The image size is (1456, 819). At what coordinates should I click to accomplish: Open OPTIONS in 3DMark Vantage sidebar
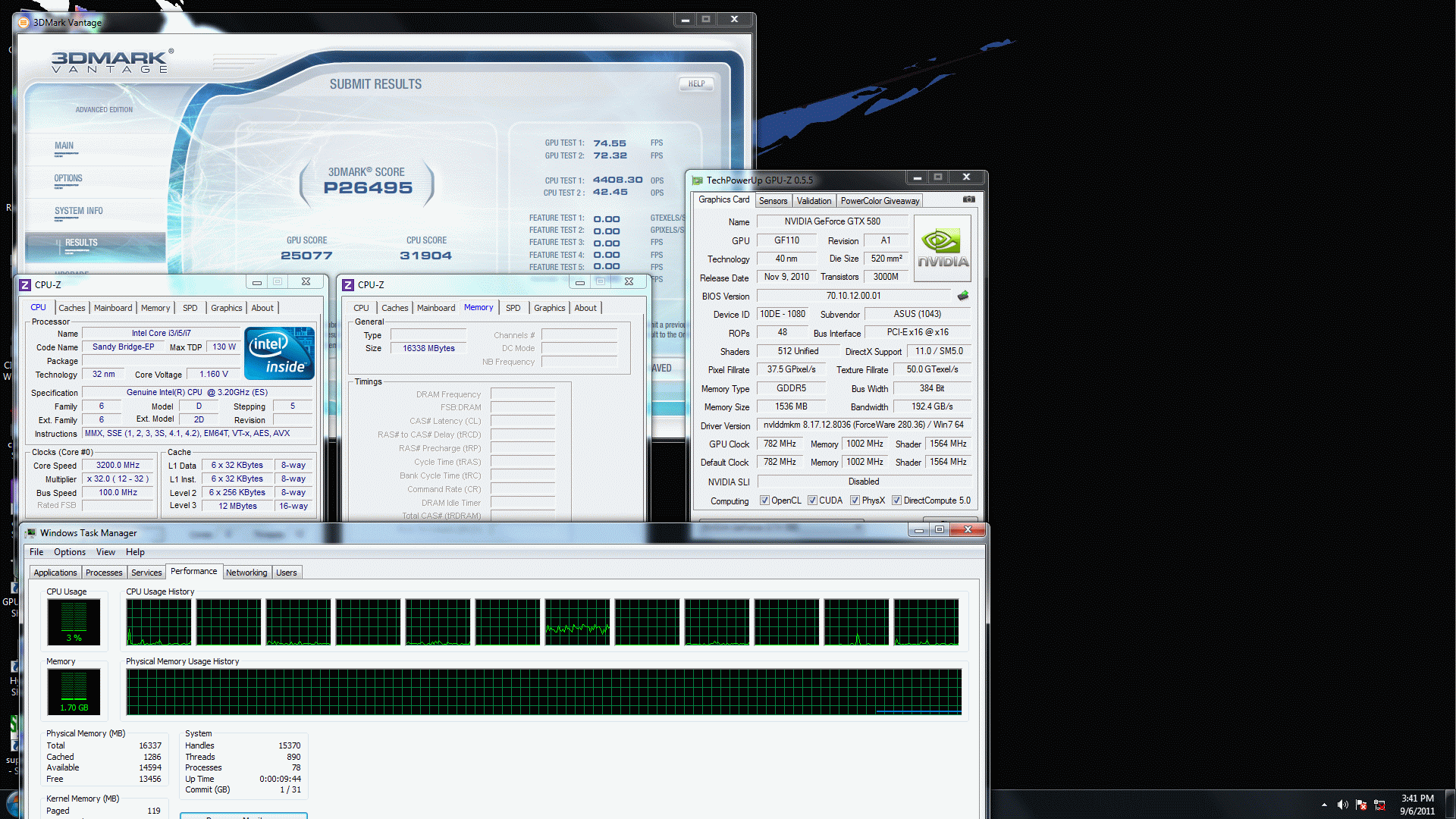[x=68, y=179]
